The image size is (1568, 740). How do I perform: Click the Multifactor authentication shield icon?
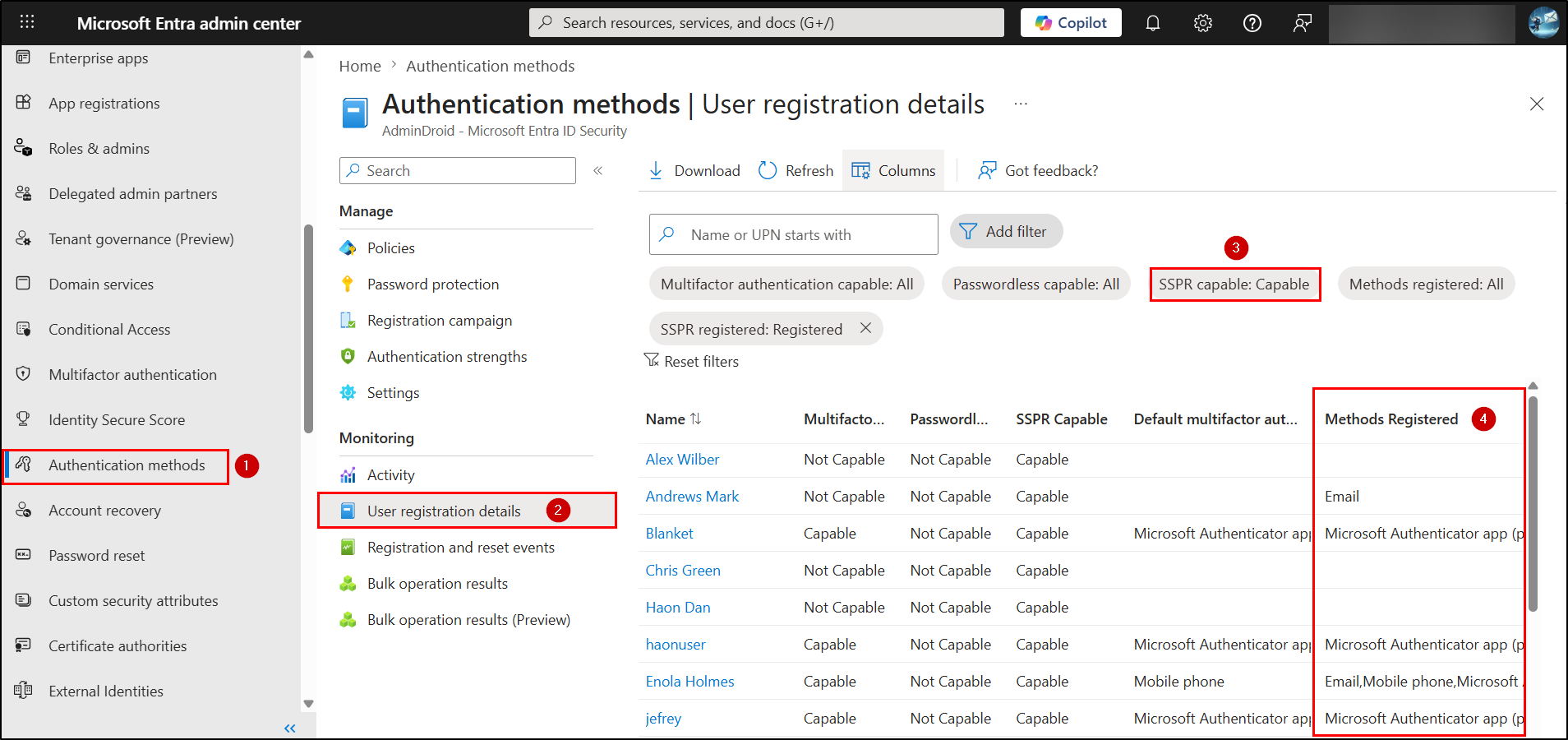[24, 374]
